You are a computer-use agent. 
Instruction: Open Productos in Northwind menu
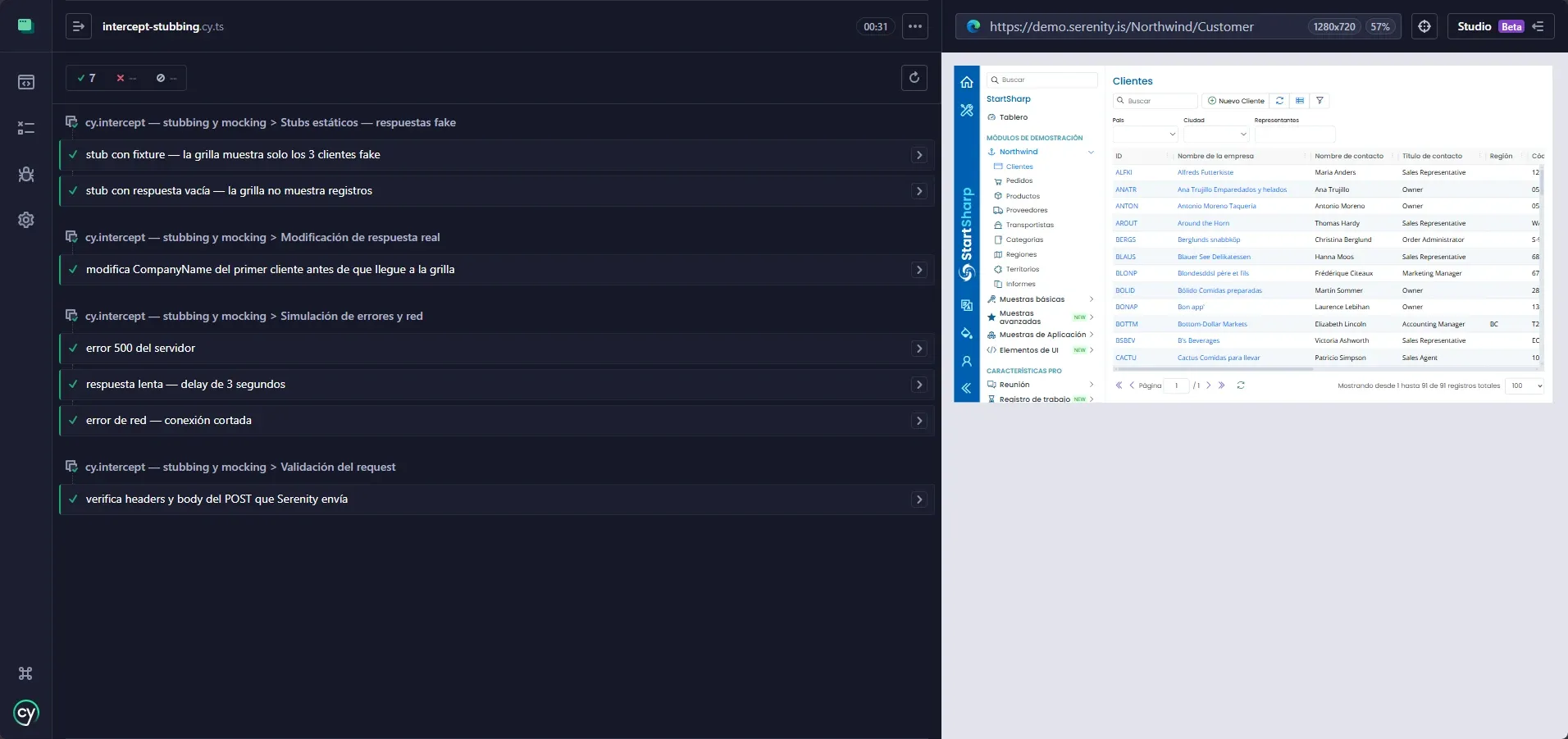point(1023,196)
